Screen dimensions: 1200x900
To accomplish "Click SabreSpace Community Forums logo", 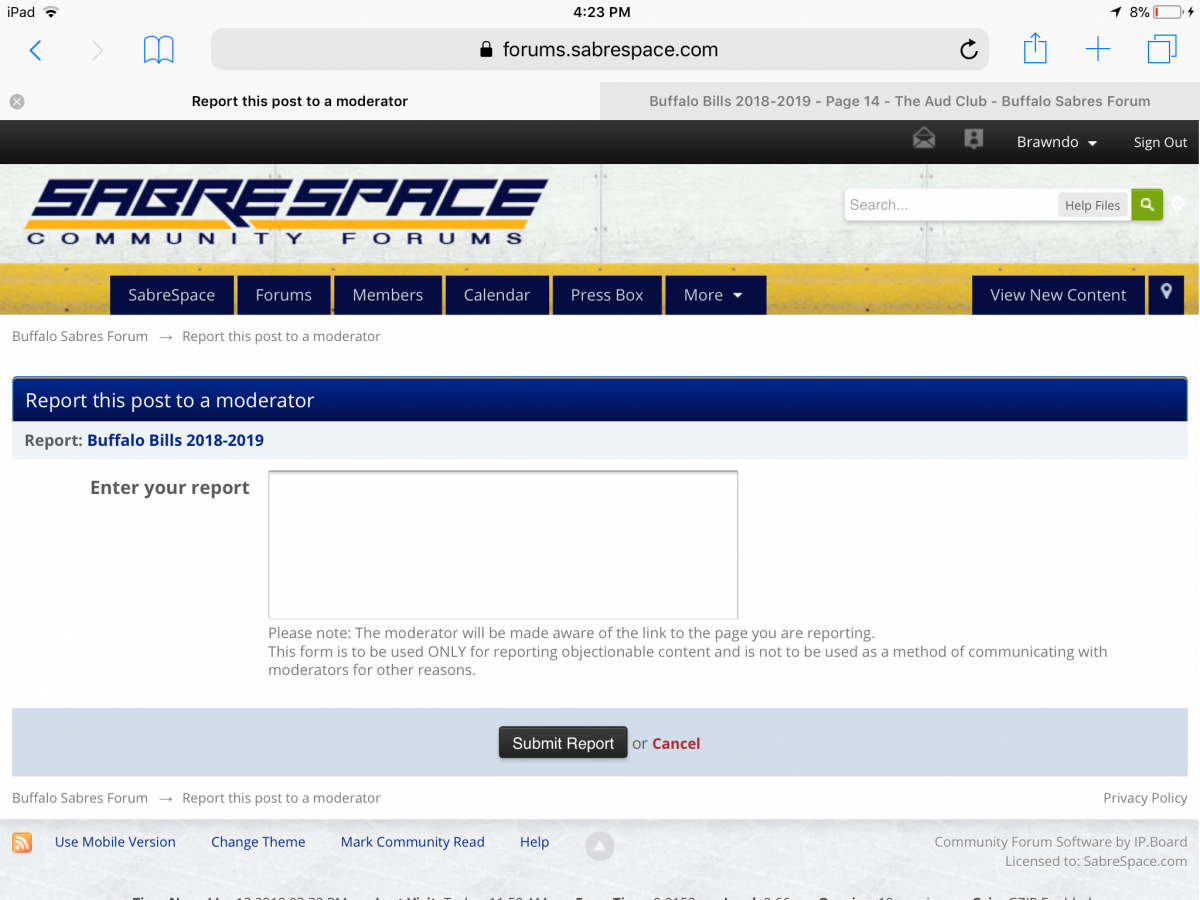I will [286, 212].
